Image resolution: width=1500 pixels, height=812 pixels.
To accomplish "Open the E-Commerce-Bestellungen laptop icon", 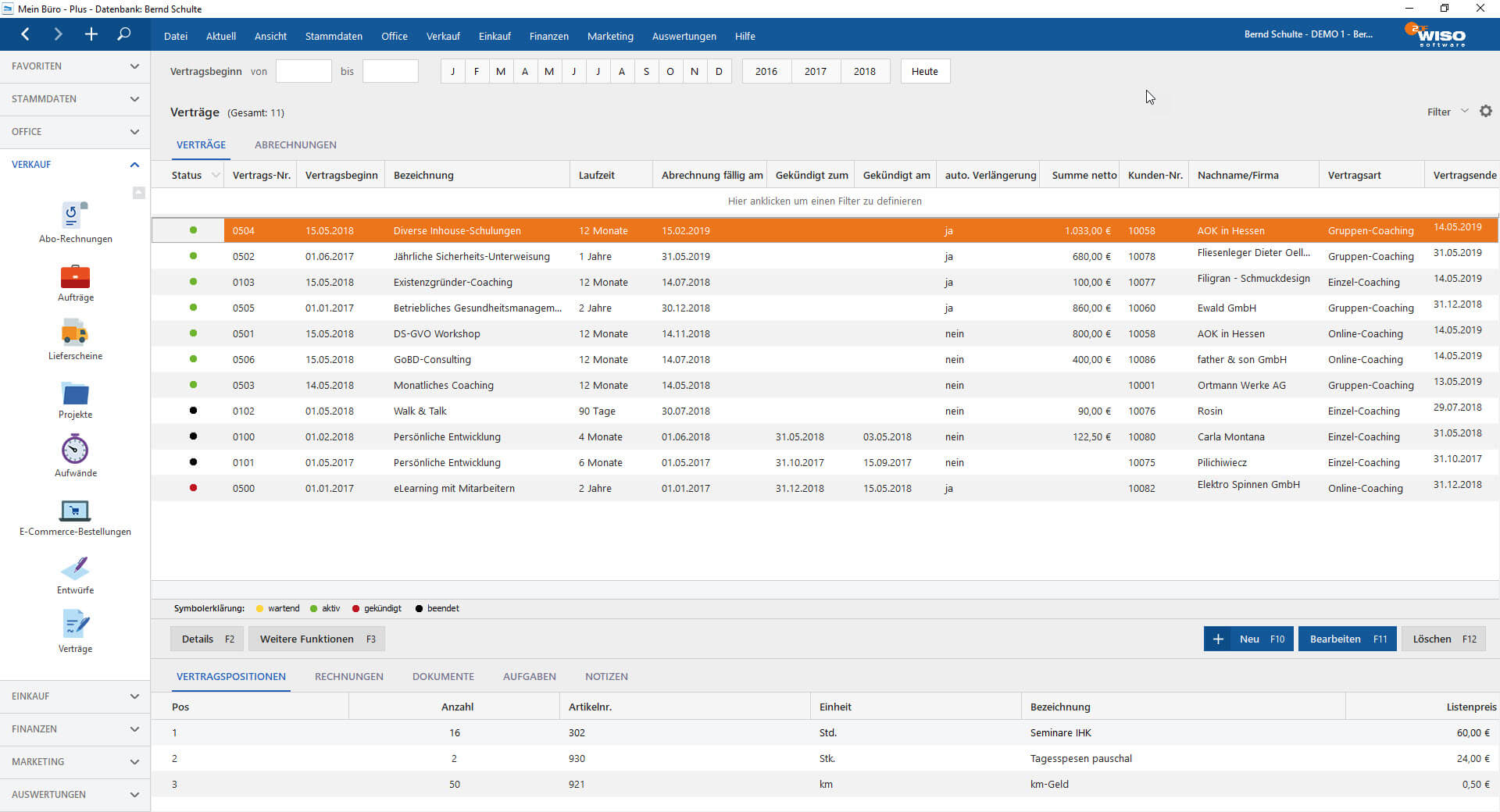I will tap(75, 511).
